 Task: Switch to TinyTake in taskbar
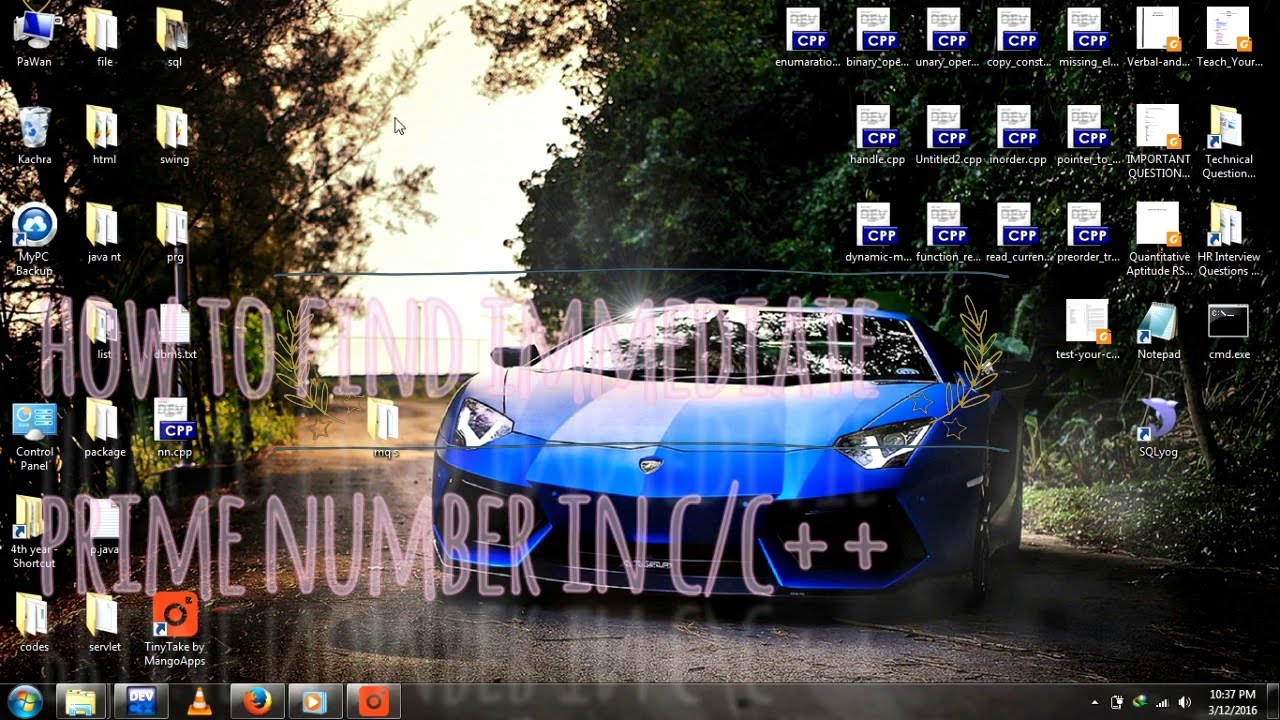click(x=373, y=702)
